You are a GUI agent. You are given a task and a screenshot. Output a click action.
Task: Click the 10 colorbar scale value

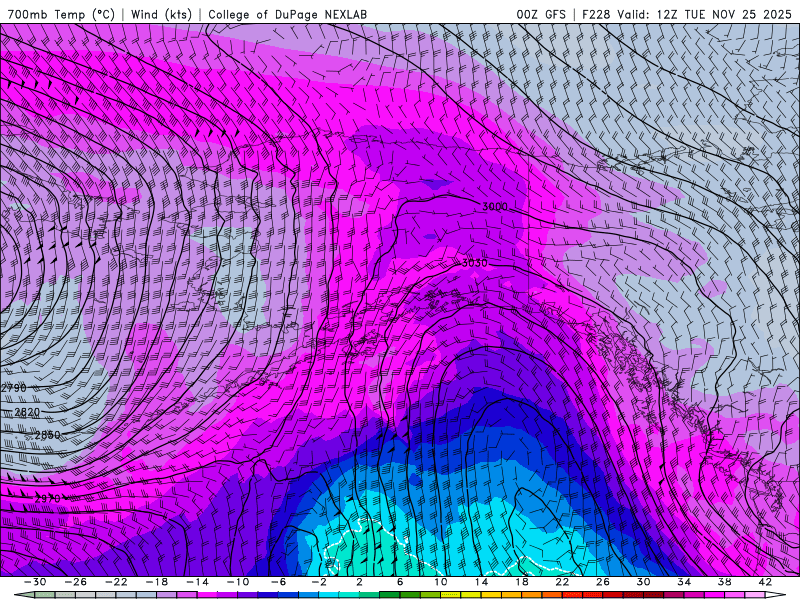[440, 582]
